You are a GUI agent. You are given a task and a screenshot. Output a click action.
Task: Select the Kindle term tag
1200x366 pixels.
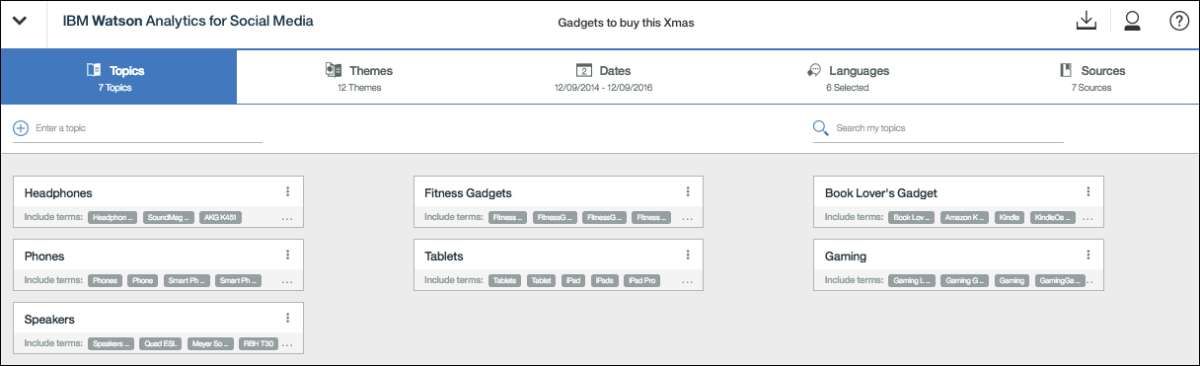click(1009, 217)
